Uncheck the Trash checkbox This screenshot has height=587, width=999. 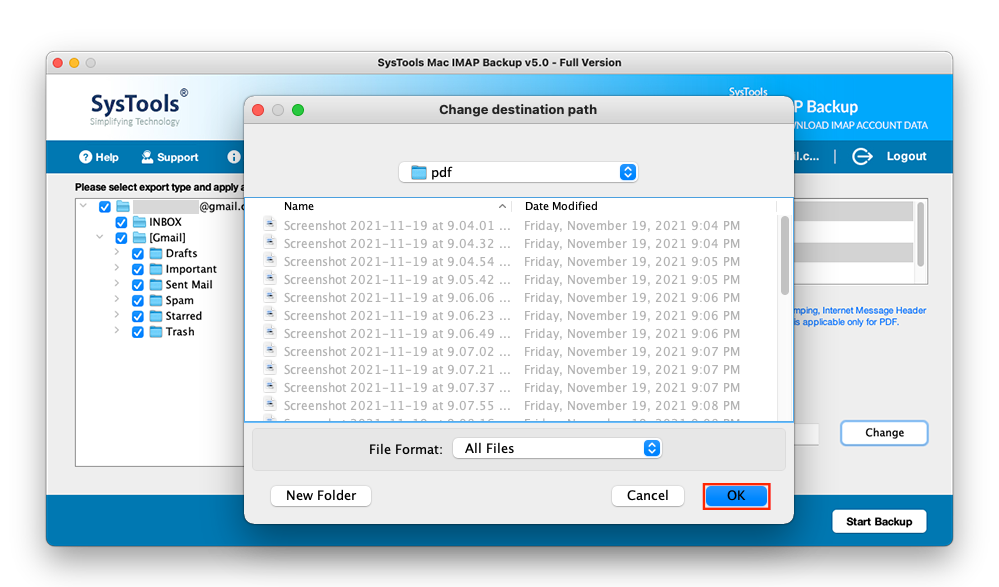[x=138, y=332]
